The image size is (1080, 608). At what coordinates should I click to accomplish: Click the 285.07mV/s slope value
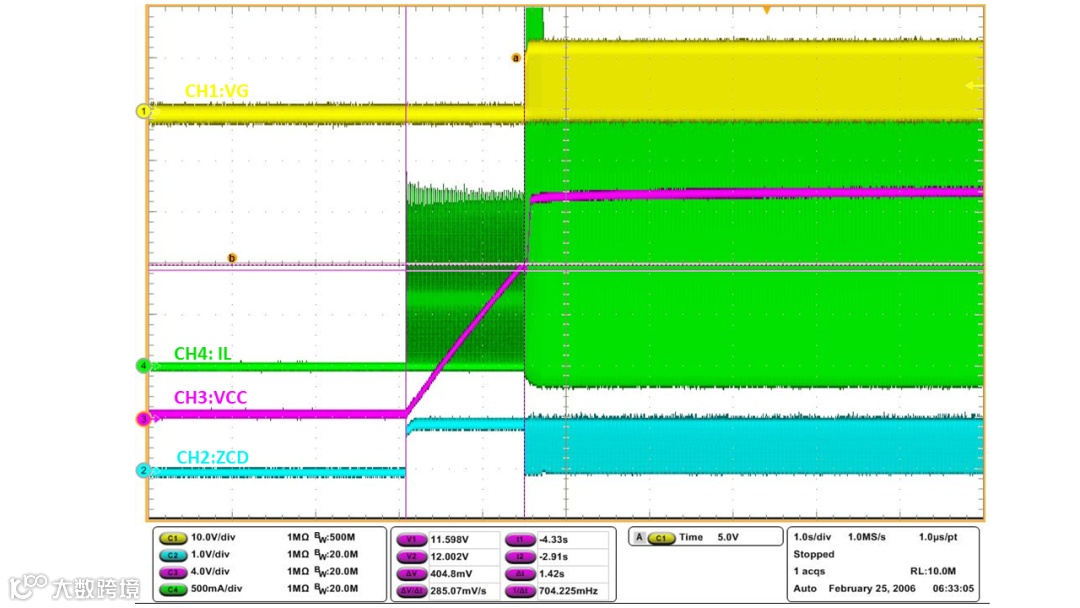[458, 591]
